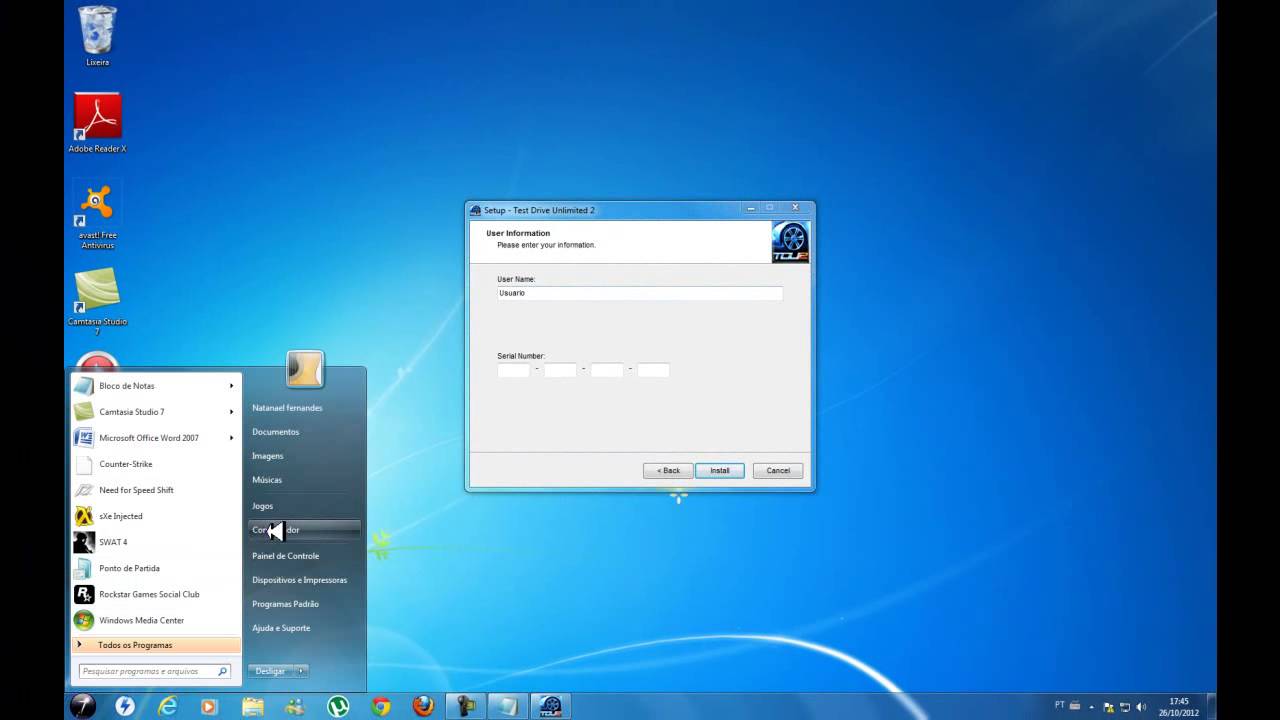Open the avast! Free Antivirus desktop icon
This screenshot has width=1280, height=720.
(x=97, y=215)
